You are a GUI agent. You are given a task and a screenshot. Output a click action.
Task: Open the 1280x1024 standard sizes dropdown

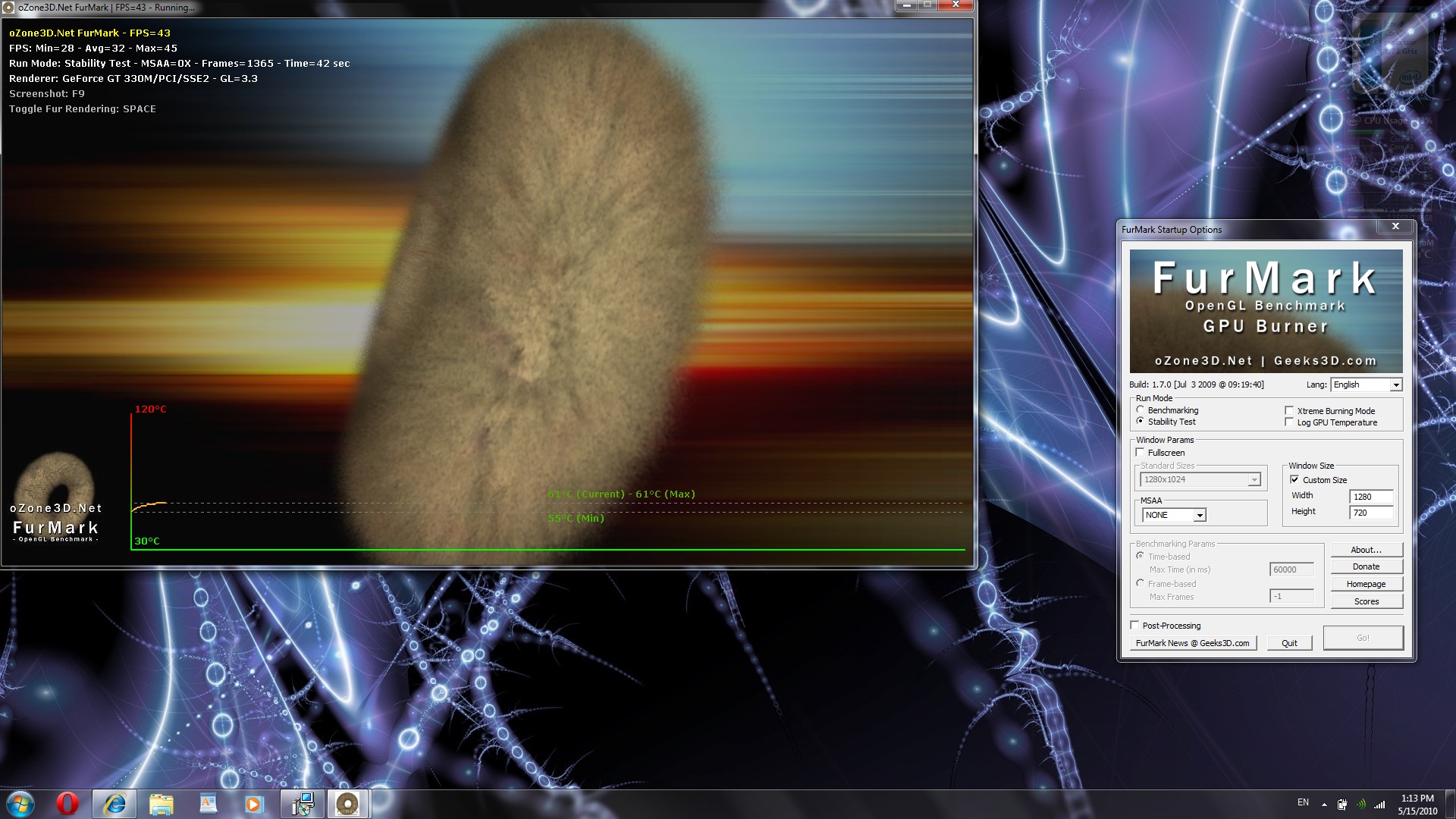(1200, 480)
